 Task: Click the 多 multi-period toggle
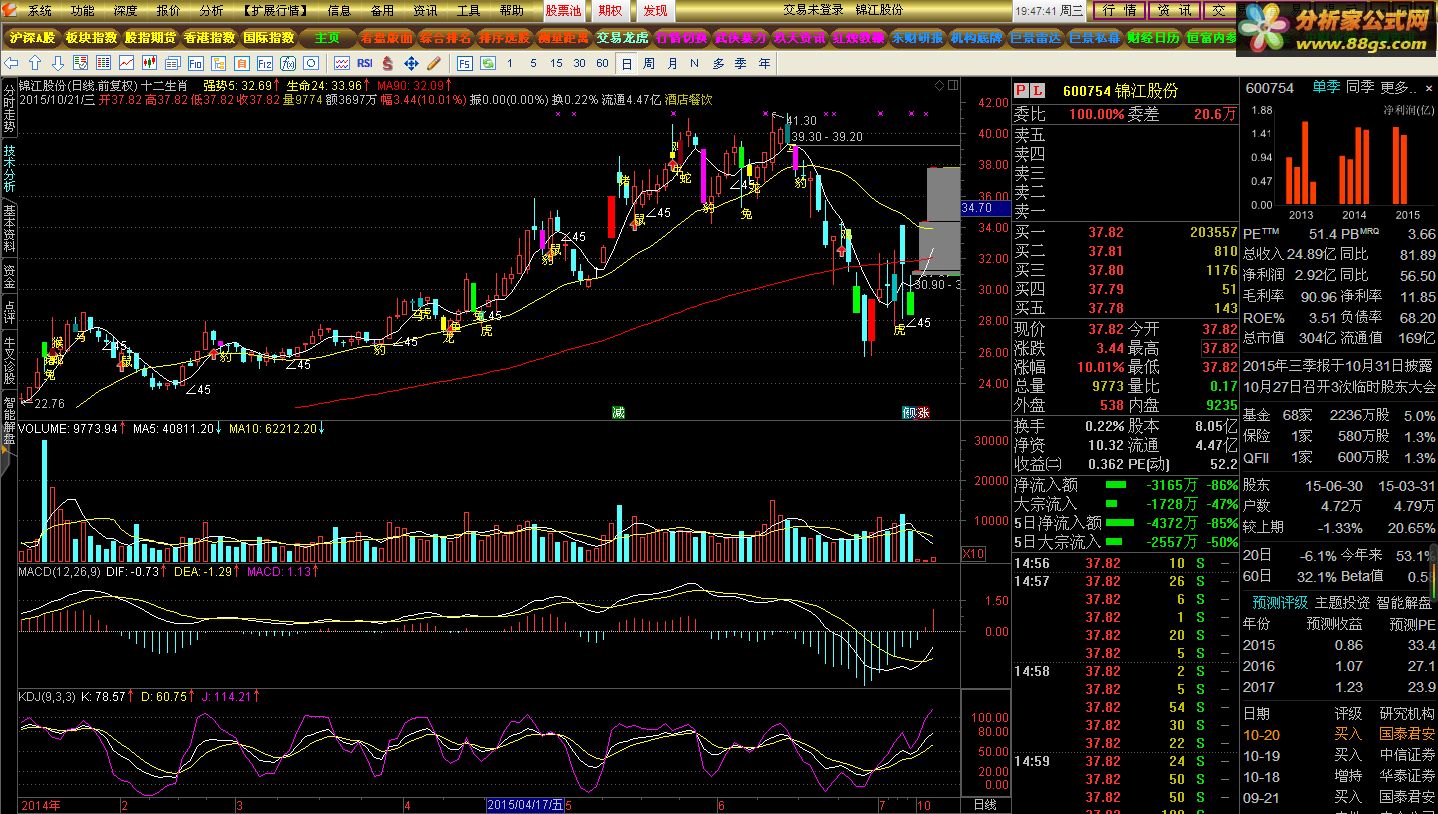718,63
